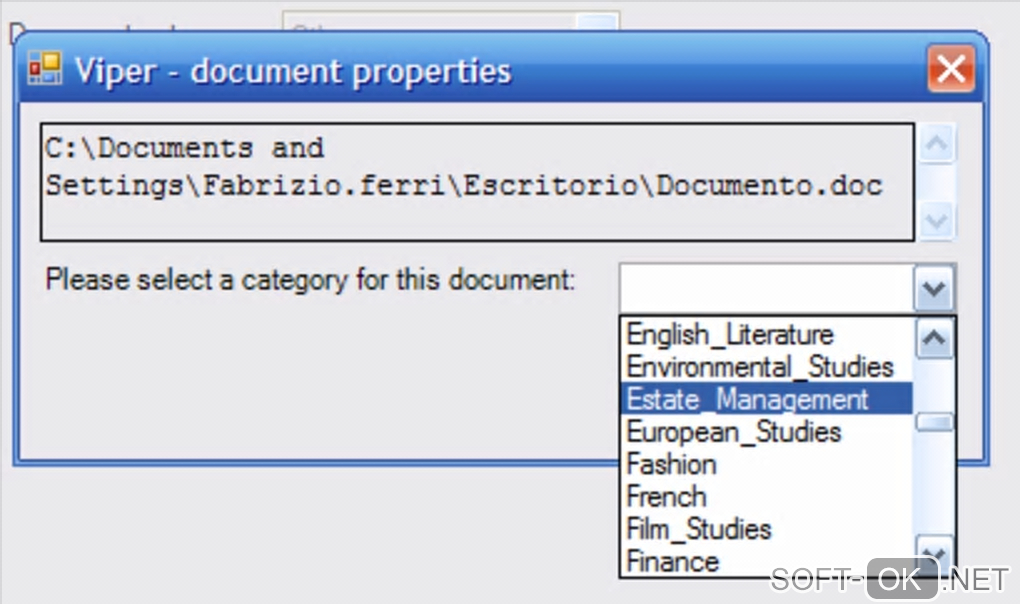Close the document properties dialog
1020x604 pixels.
tap(950, 70)
